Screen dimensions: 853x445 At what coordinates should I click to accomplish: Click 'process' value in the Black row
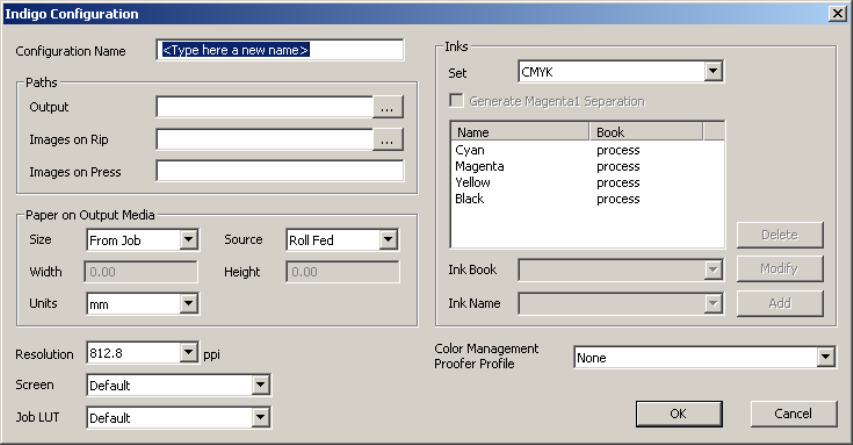(x=618, y=199)
